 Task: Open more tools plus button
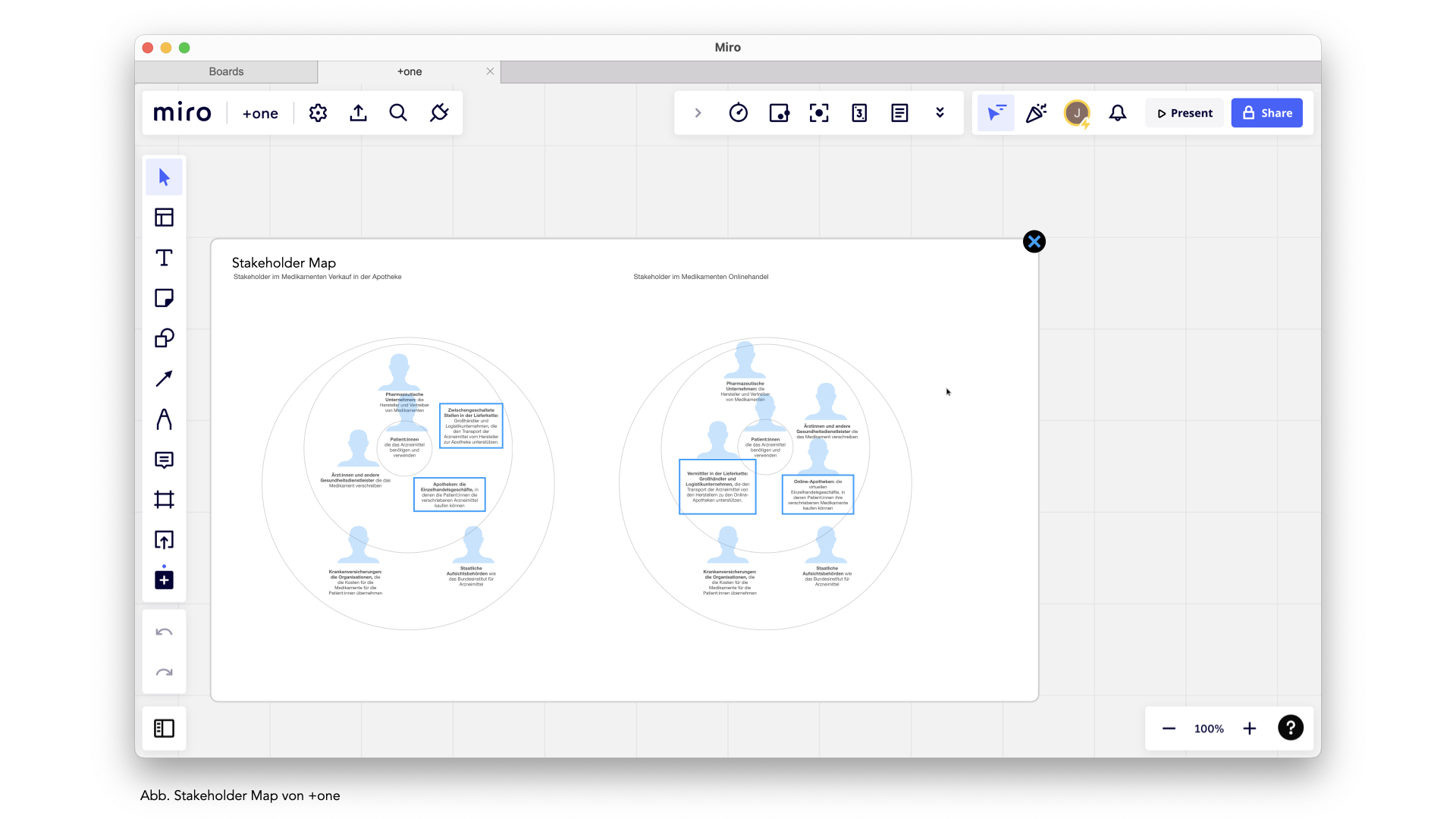tap(164, 580)
